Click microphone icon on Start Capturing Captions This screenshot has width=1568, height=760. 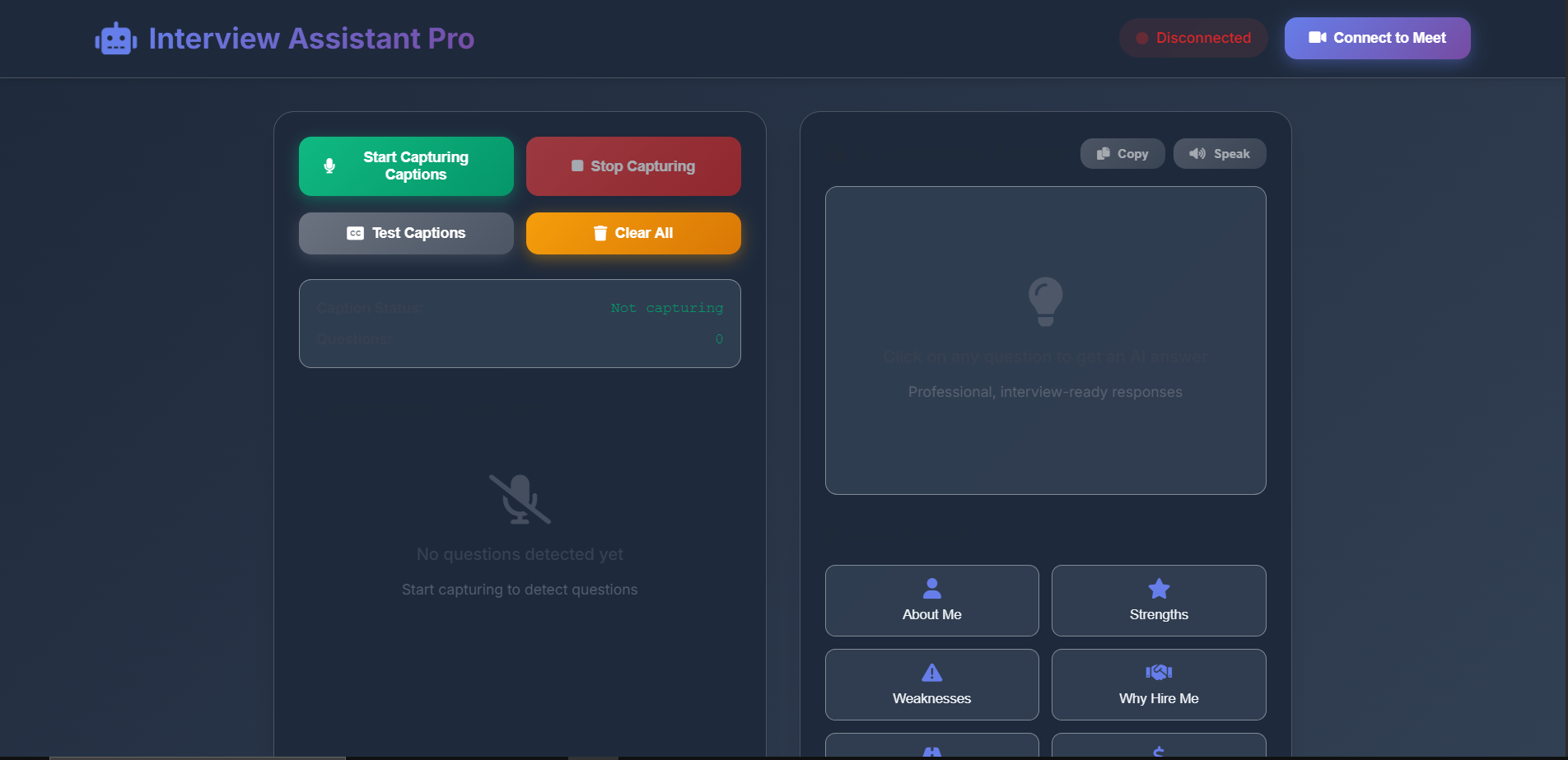point(329,166)
